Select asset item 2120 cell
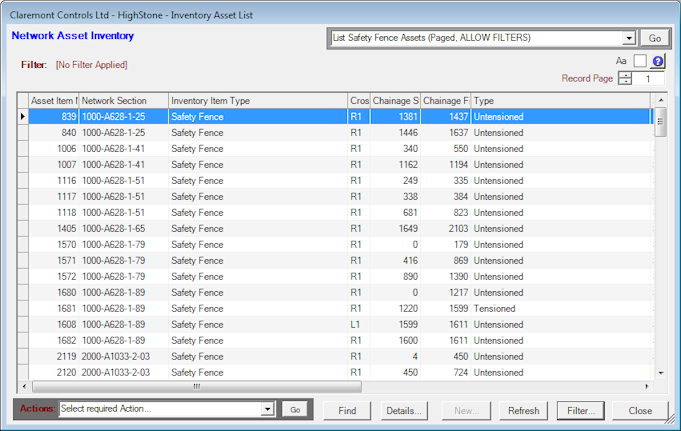The height and width of the screenshot is (431, 681). pyautogui.click(x=54, y=372)
